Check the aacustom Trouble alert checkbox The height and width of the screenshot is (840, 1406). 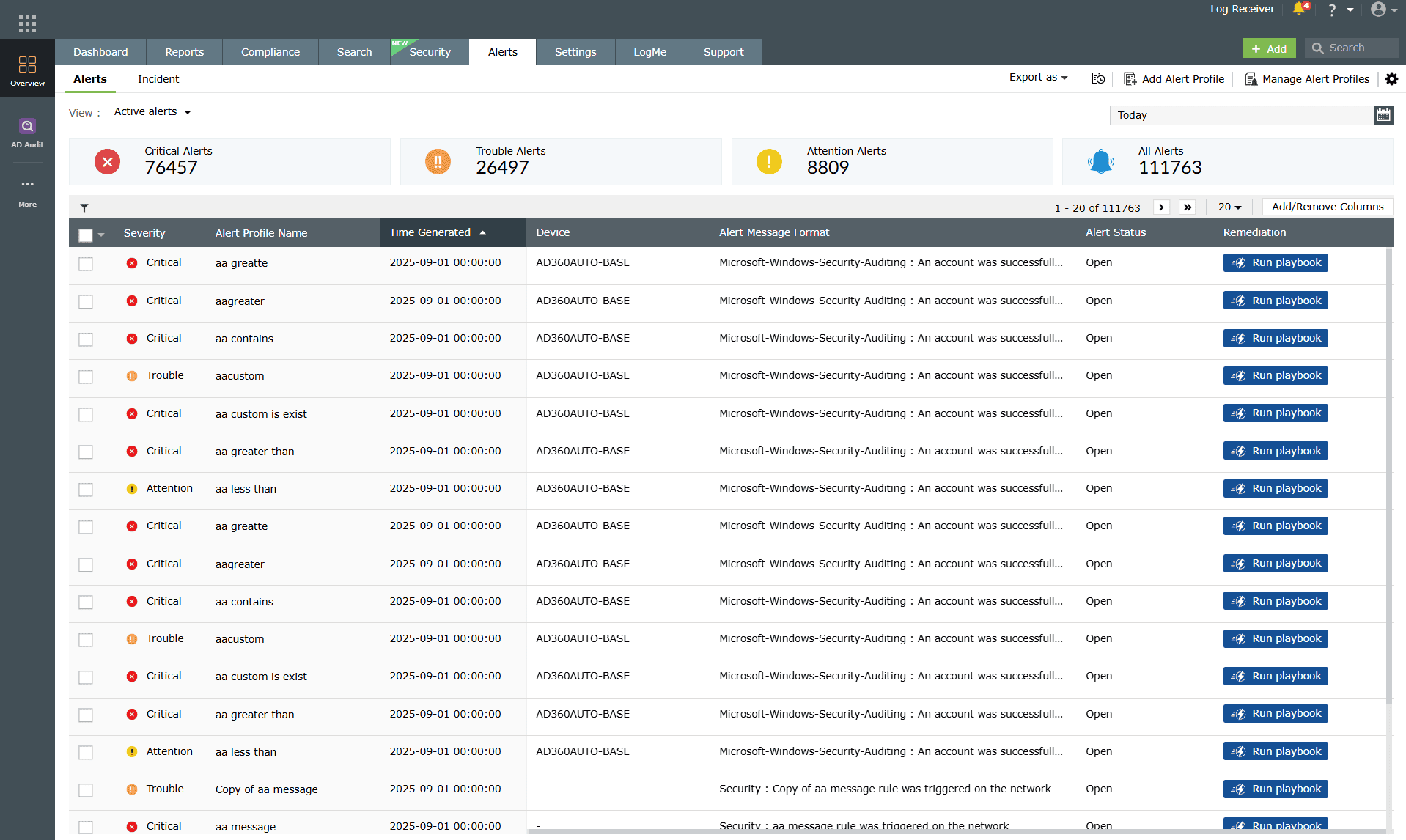coord(85,377)
